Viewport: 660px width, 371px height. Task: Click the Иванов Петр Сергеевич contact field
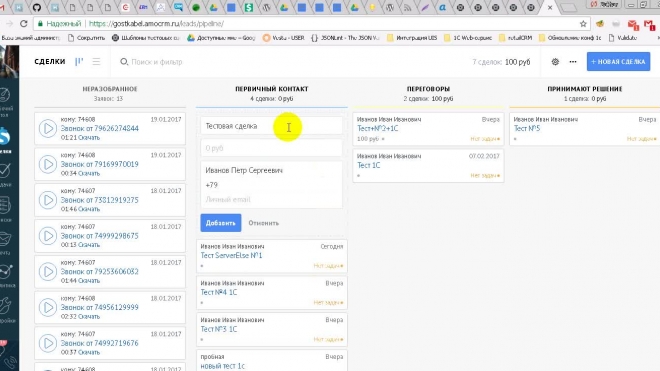coord(271,170)
